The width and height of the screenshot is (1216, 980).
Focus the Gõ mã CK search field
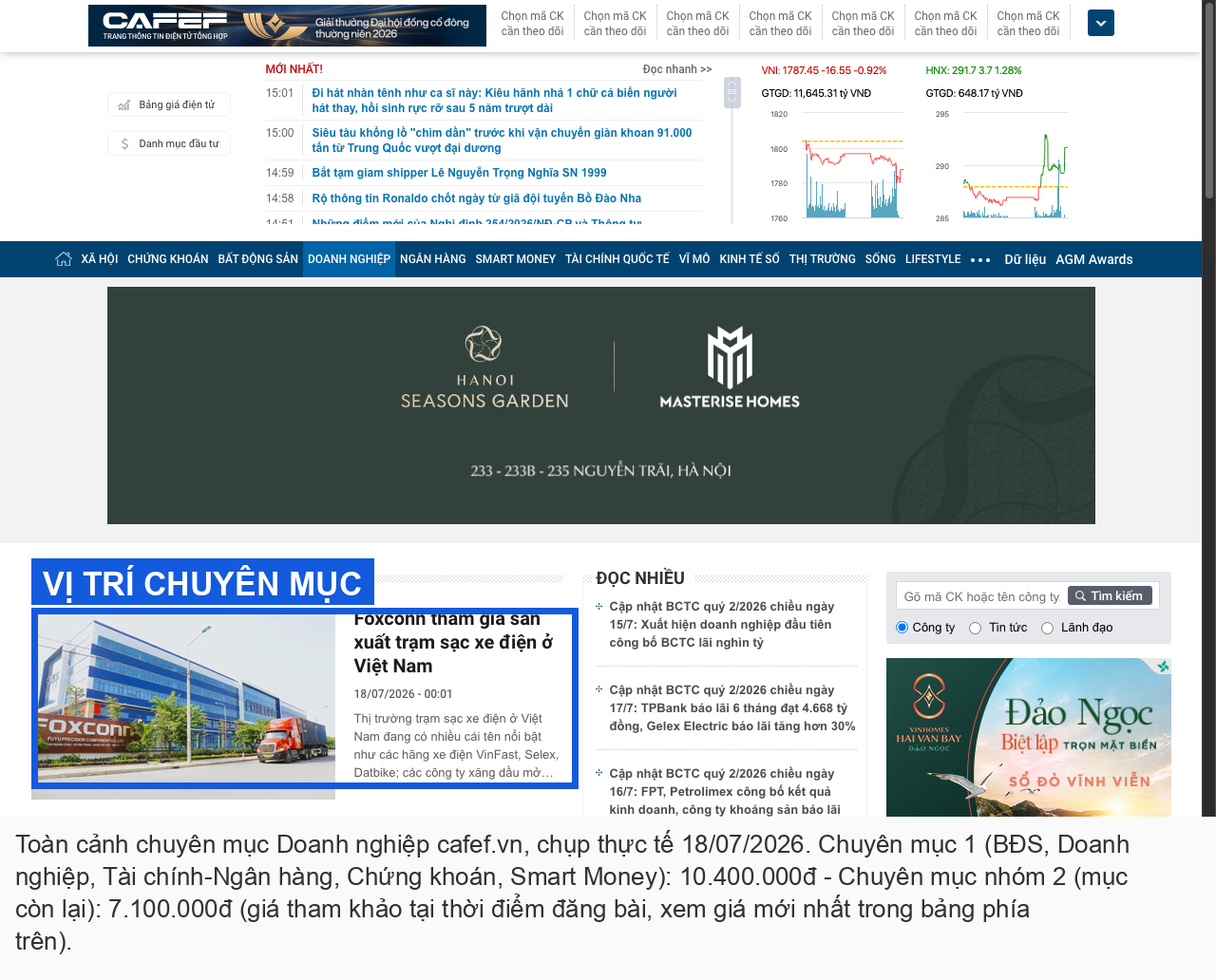(981, 596)
